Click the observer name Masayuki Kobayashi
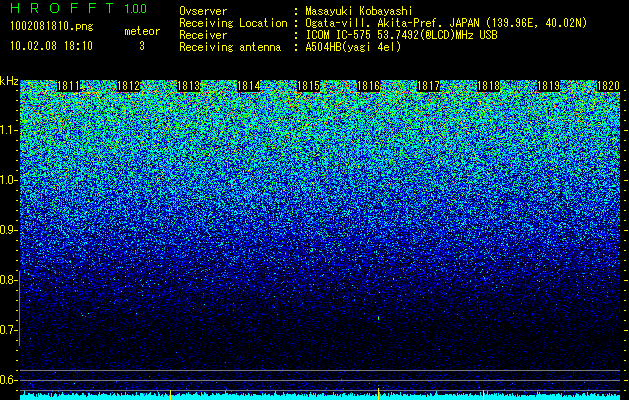Viewport: 629px width, 400px height. [x=359, y=11]
